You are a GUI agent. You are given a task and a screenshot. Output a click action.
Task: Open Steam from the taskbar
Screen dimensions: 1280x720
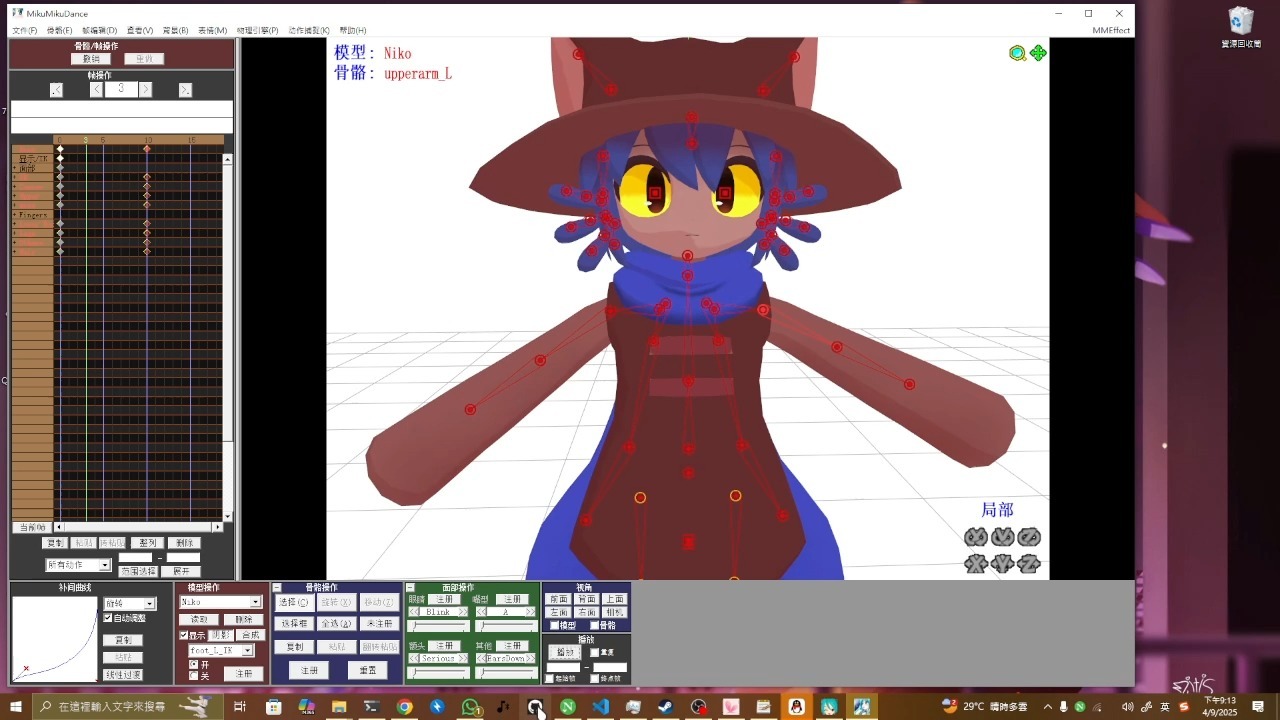(x=665, y=707)
